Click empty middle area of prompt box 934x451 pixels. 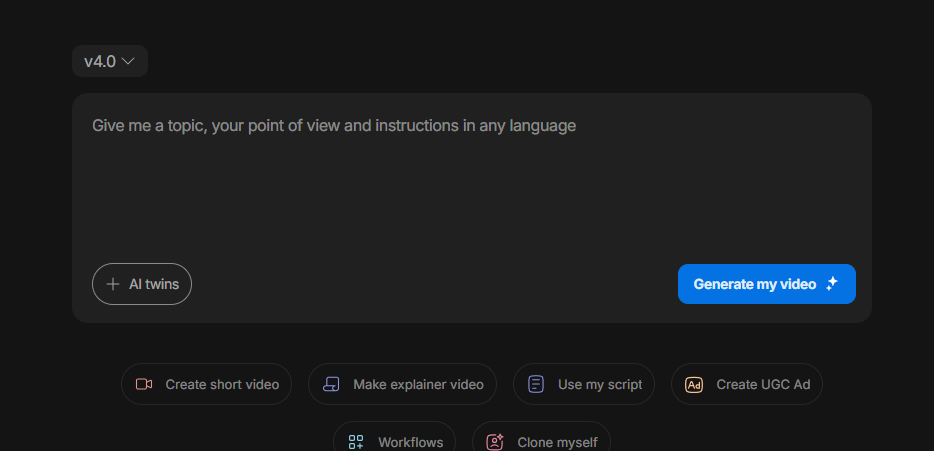[x=471, y=195]
